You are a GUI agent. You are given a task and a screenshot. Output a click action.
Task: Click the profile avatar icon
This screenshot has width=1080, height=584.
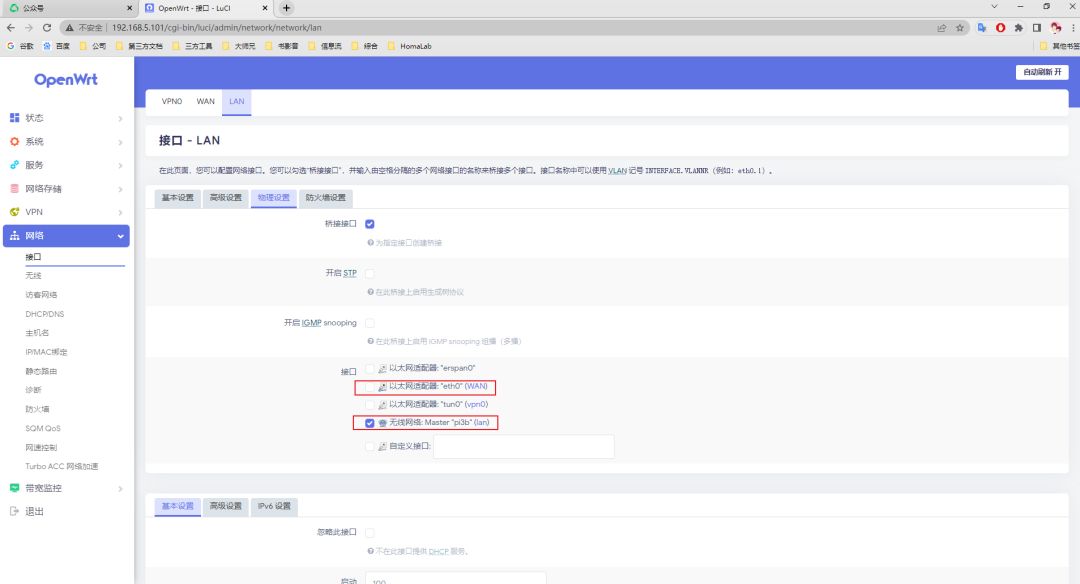point(1056,28)
